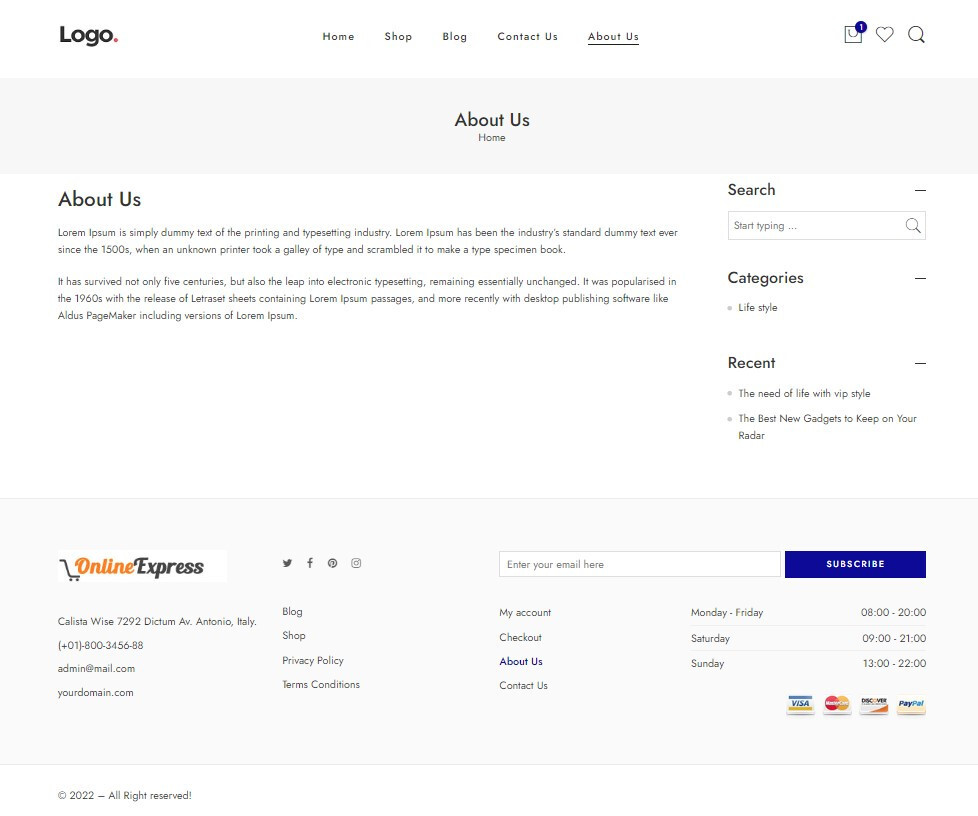Image resolution: width=978 pixels, height=816 pixels.
Task: Click the About Us article heading
Action: click(99, 199)
